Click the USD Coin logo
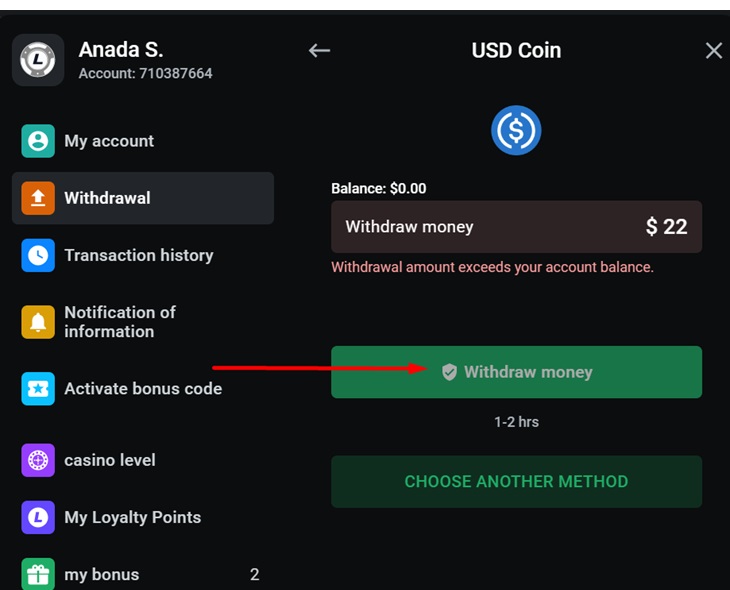Viewport: 730px width, 590px height. (516, 130)
